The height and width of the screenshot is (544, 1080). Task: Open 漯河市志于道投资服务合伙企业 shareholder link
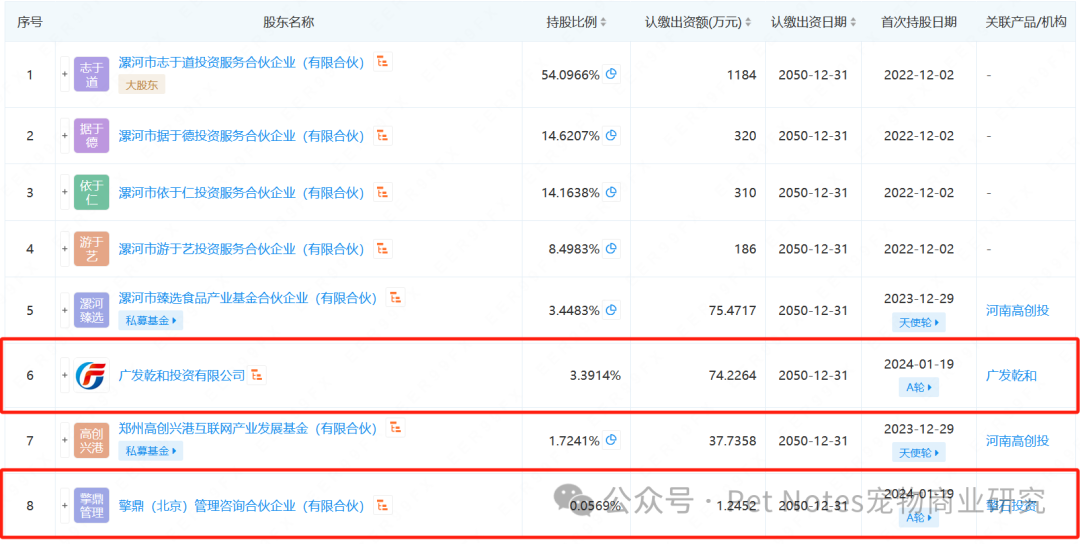241,62
